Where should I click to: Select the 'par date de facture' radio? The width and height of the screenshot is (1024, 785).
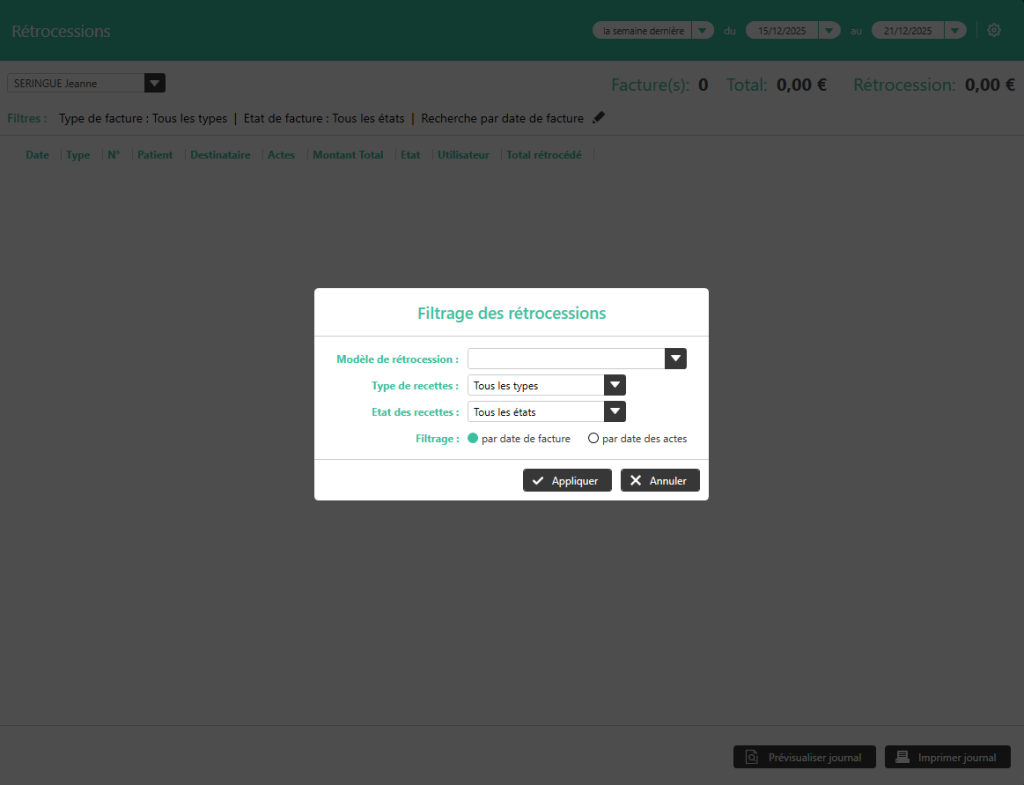(473, 438)
